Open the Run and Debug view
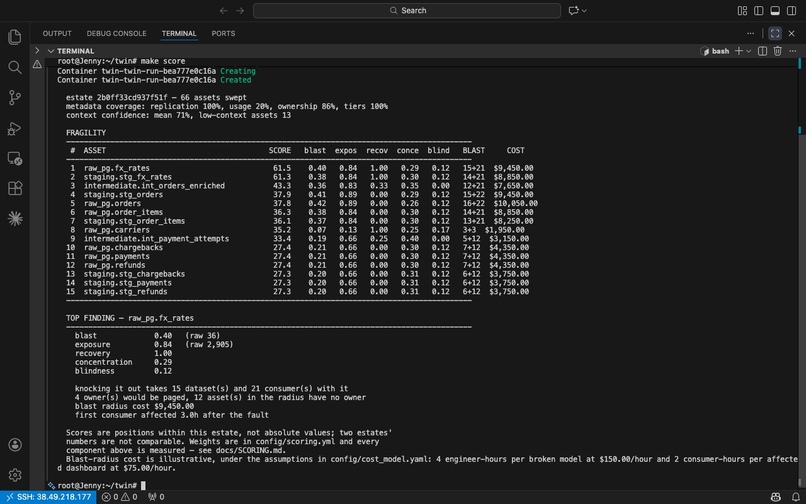This screenshot has width=806, height=504. (x=15, y=128)
